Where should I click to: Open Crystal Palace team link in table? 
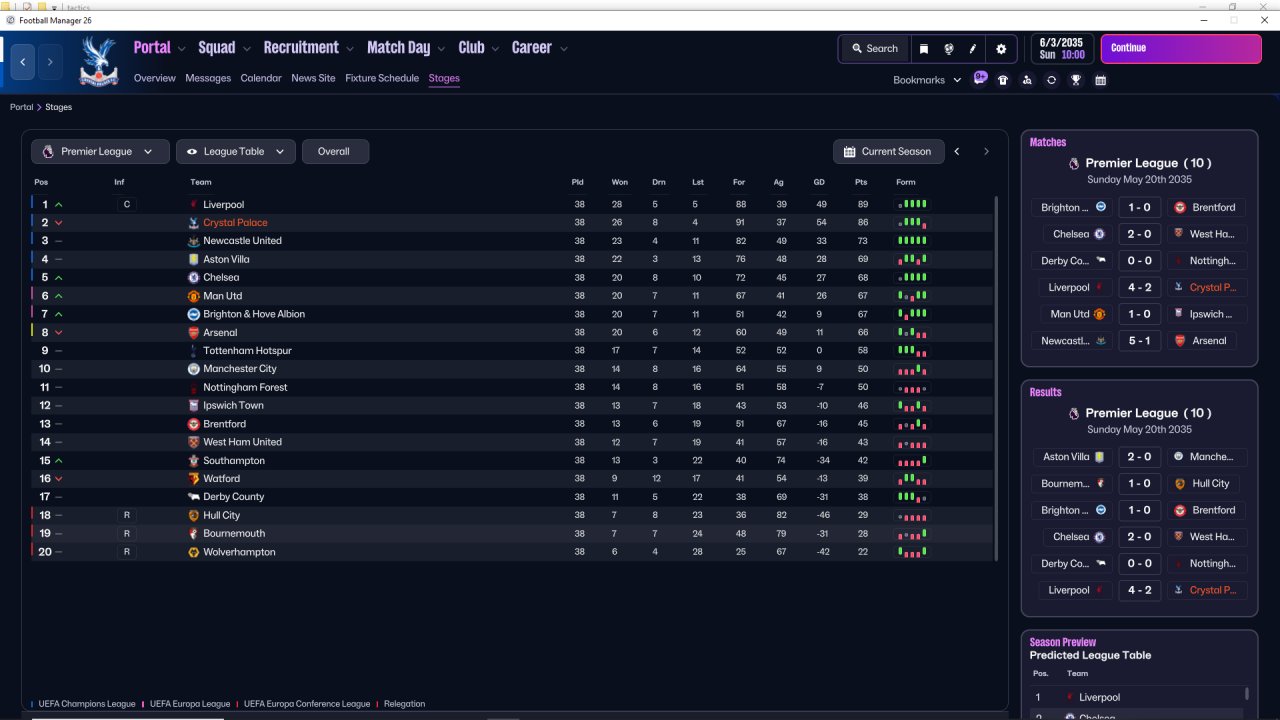tap(235, 223)
